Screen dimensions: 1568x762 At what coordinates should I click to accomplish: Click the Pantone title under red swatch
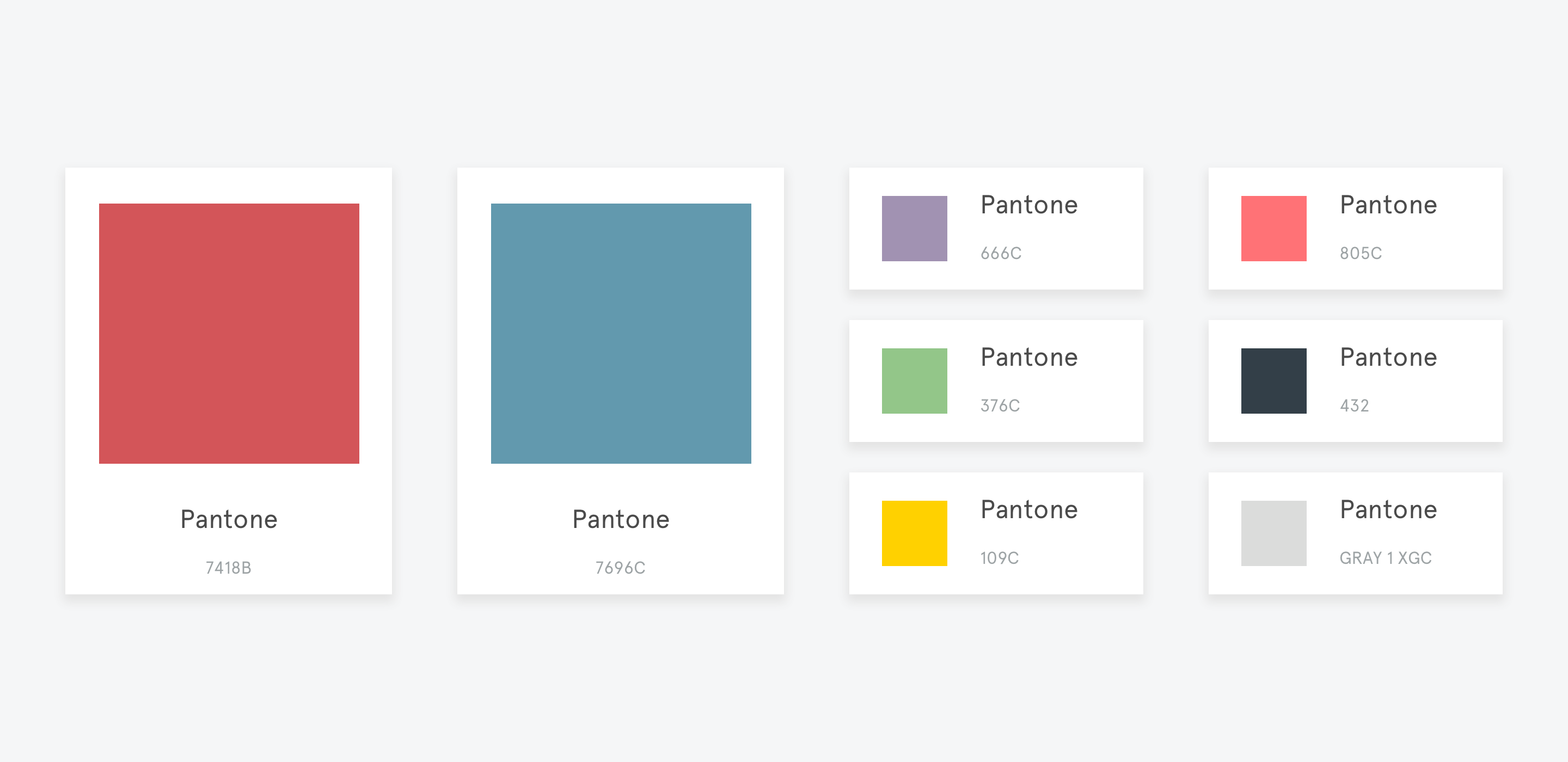[x=229, y=519]
